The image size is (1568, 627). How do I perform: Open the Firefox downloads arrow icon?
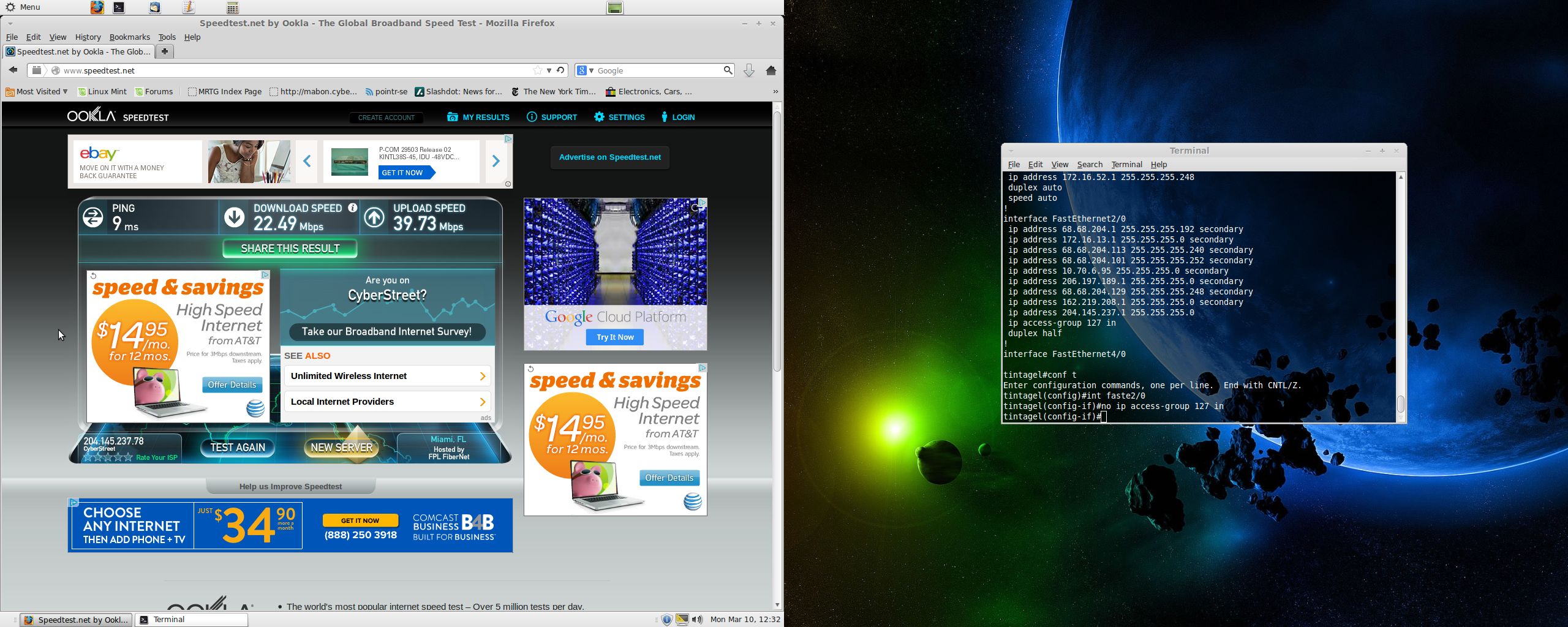coord(748,70)
